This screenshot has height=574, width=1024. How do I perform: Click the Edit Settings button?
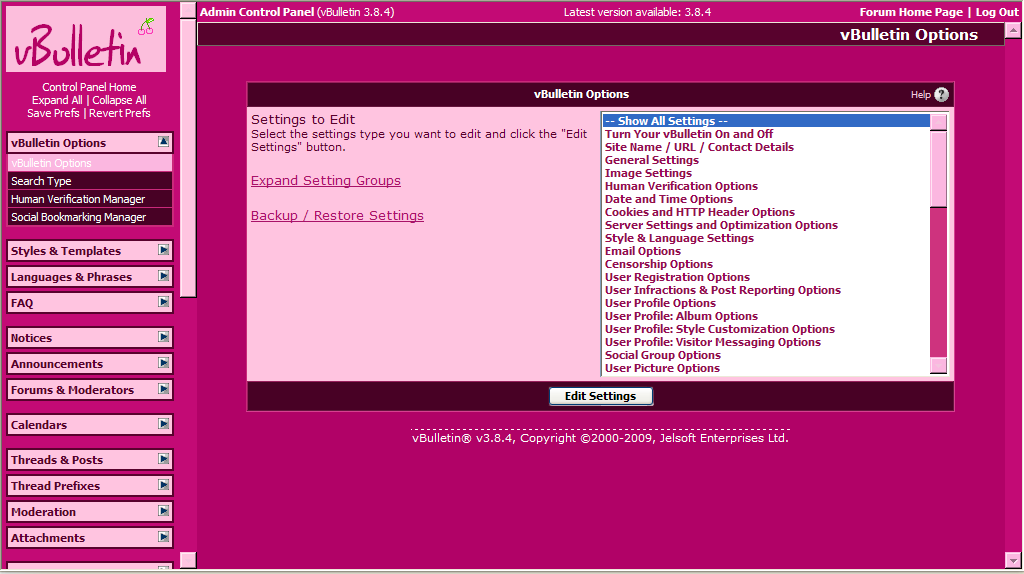[601, 396]
